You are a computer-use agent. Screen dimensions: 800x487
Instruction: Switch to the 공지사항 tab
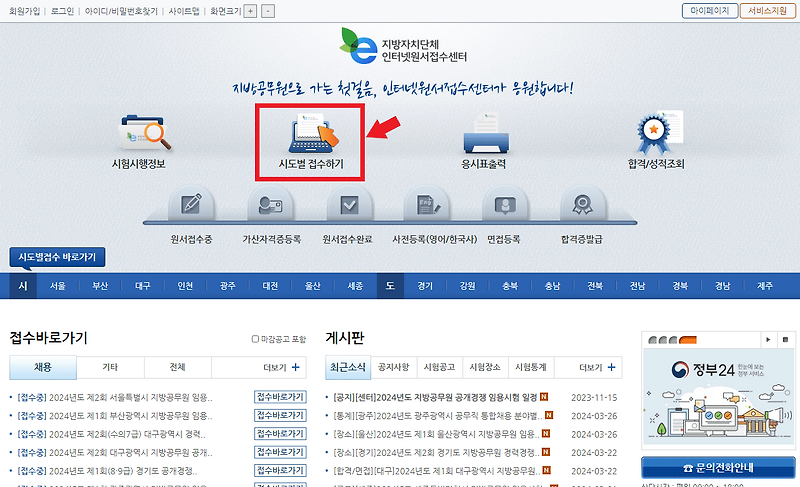click(393, 367)
